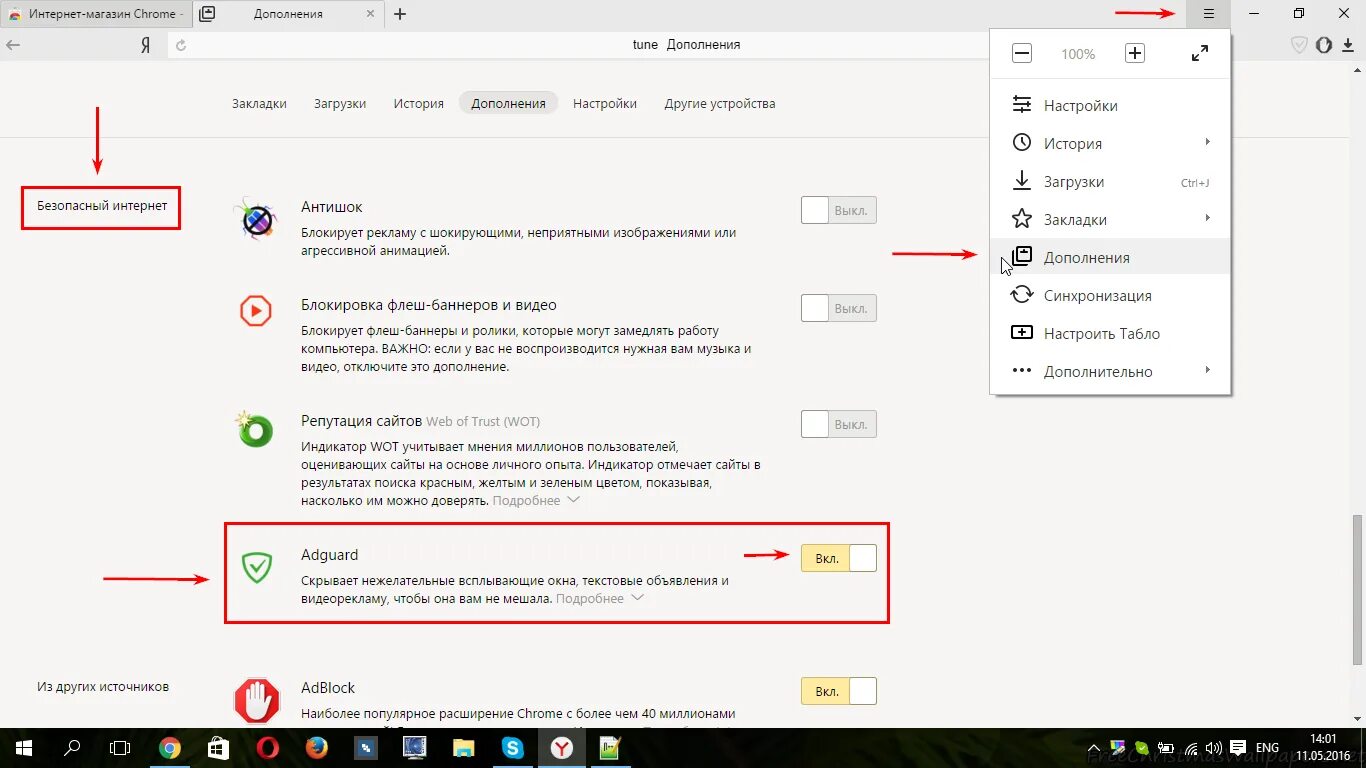Expand Подробнее under Adguard description
Viewport: 1366px width, 768px height.
600,598
